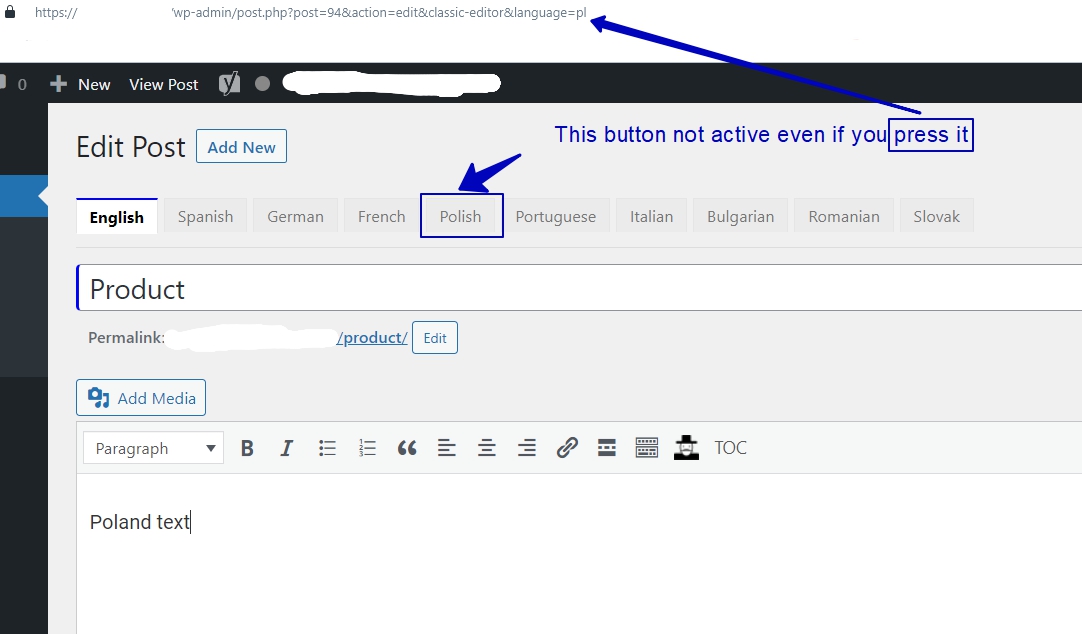
Task: Click the Add New post button
Action: [241, 147]
